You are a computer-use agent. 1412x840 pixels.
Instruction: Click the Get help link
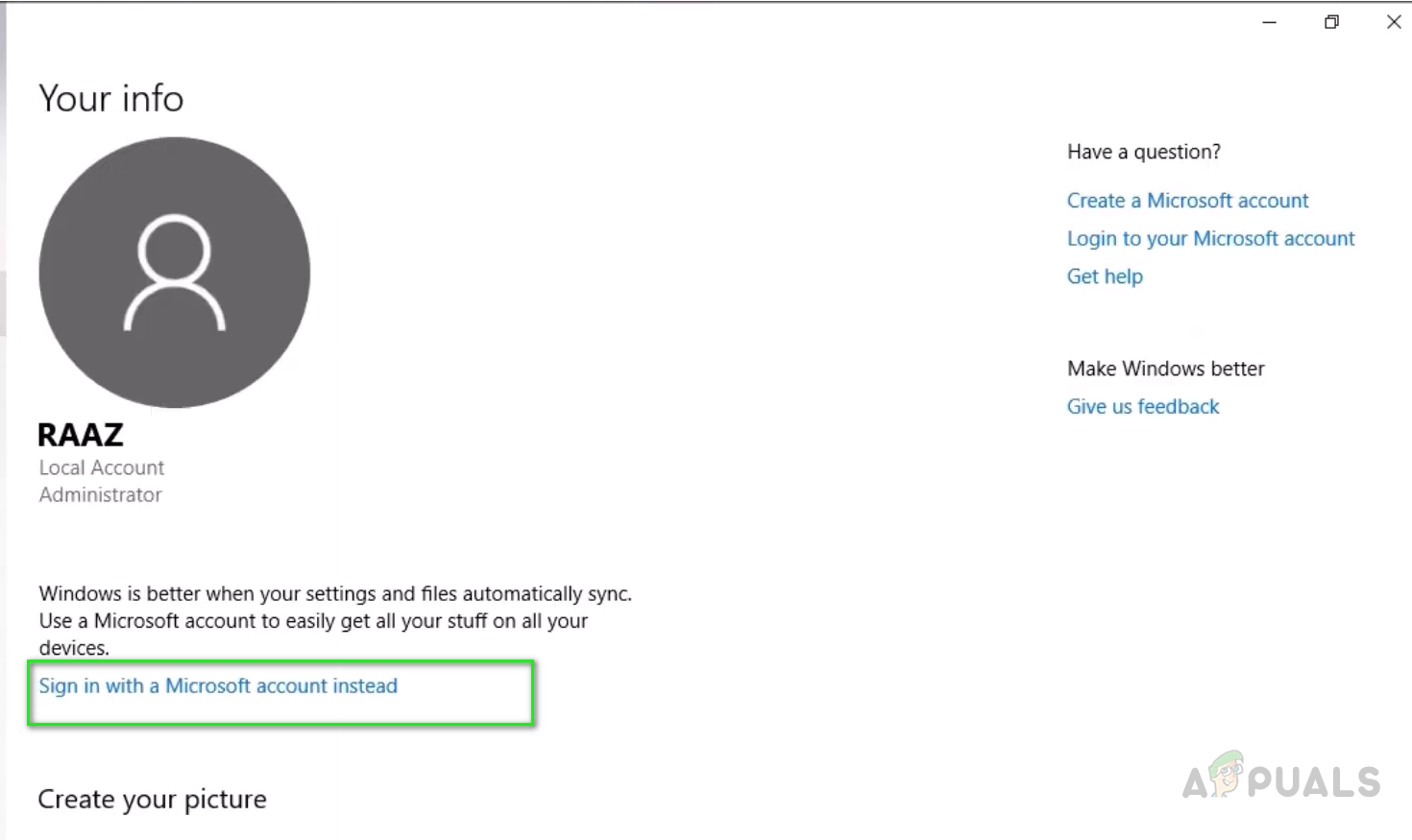click(1105, 277)
